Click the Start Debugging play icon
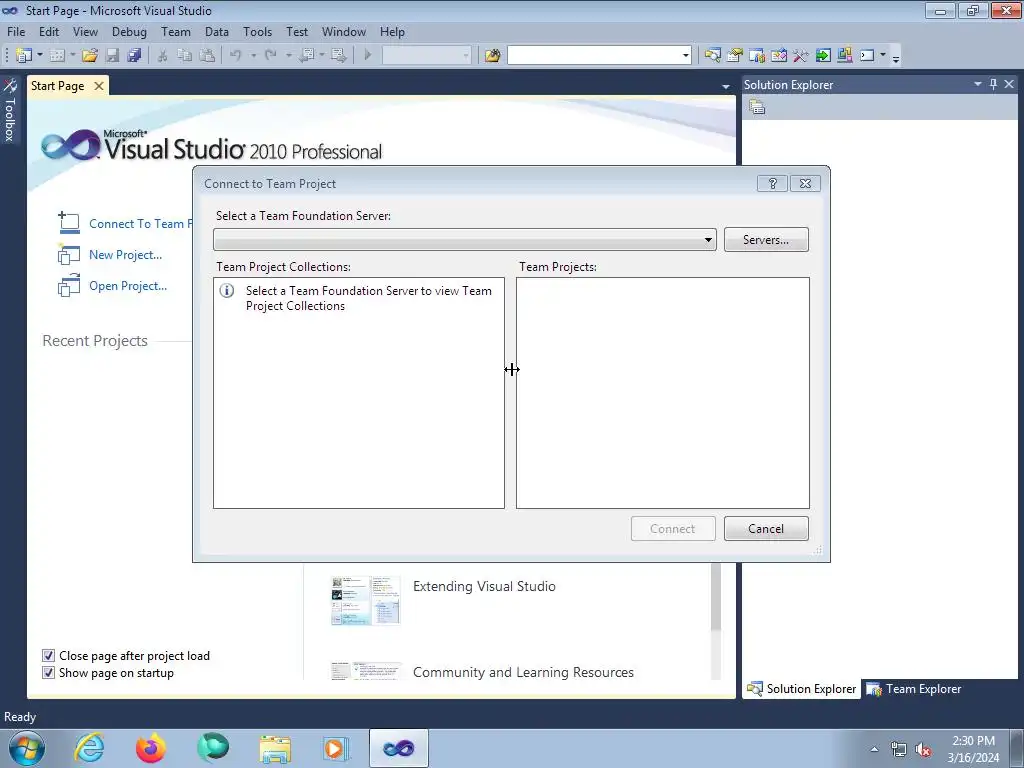The height and width of the screenshot is (768, 1024). click(368, 56)
